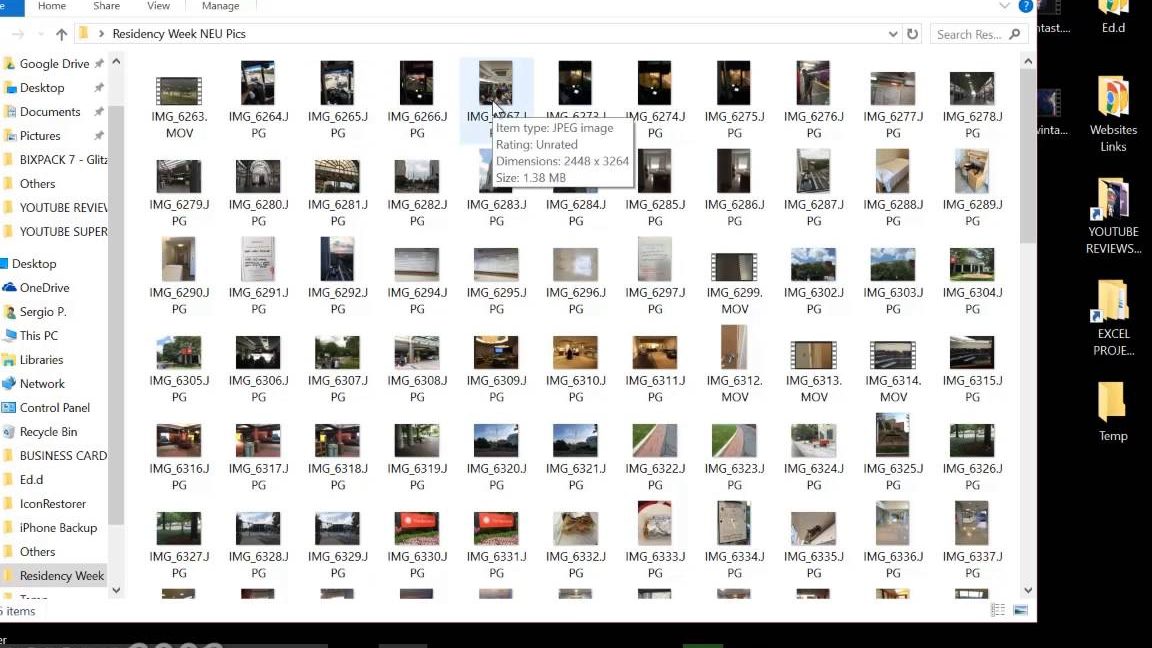Click file list scroll up arrow
The width and height of the screenshot is (1152, 648).
(x=1028, y=62)
